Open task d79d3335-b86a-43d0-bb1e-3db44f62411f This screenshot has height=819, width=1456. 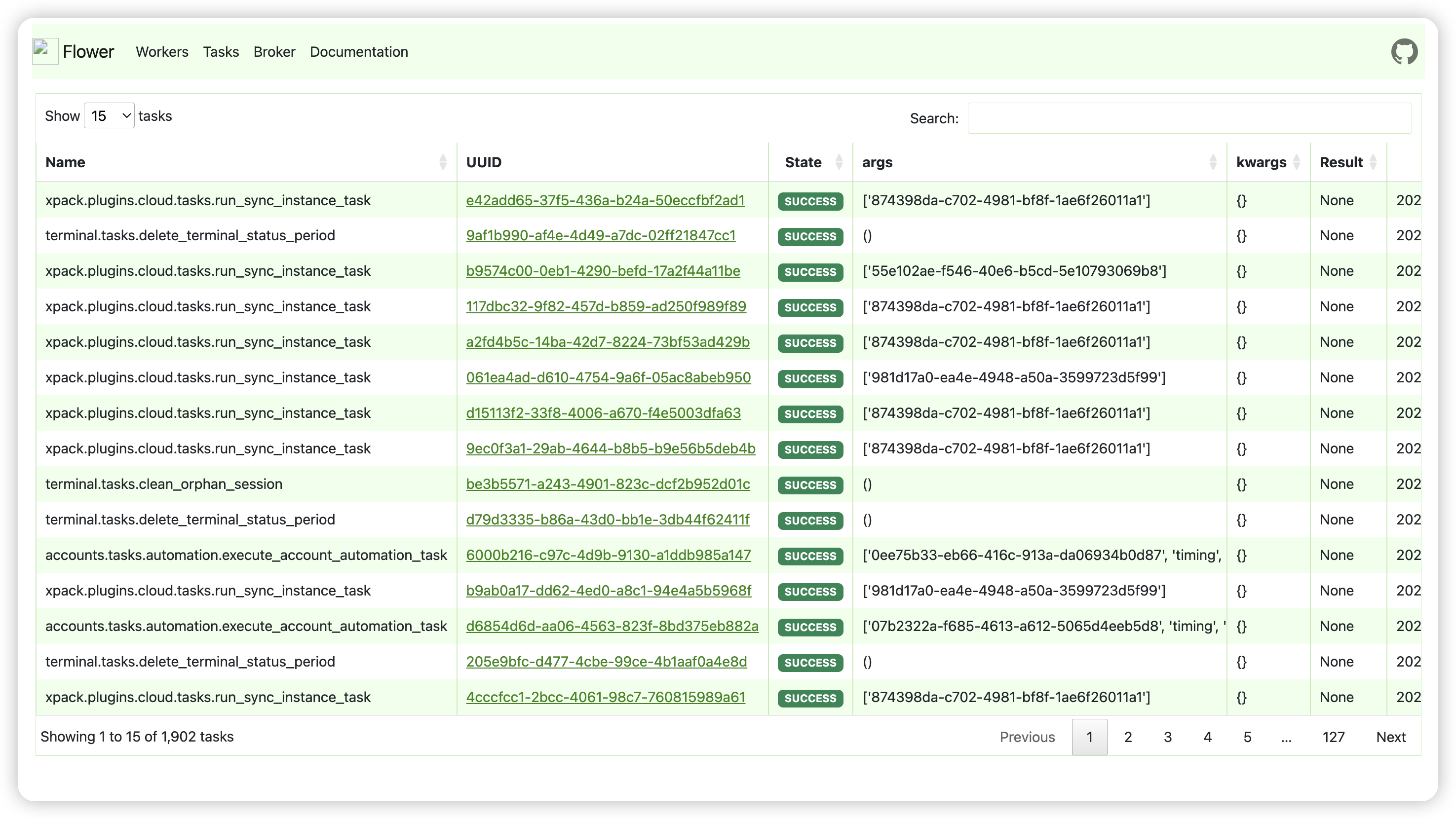(x=608, y=520)
